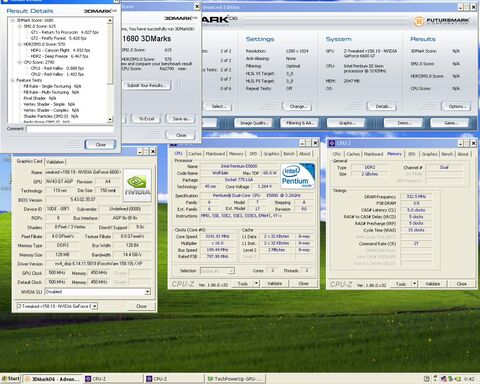
Task: Switch to TechPowerUp GPU-Z from the taskbar
Action: pos(235,379)
